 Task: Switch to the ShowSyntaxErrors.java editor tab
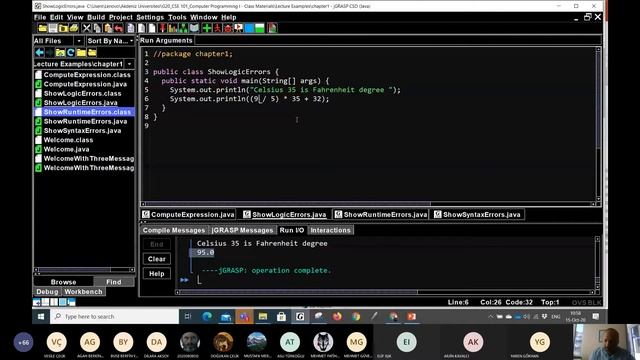point(477,214)
